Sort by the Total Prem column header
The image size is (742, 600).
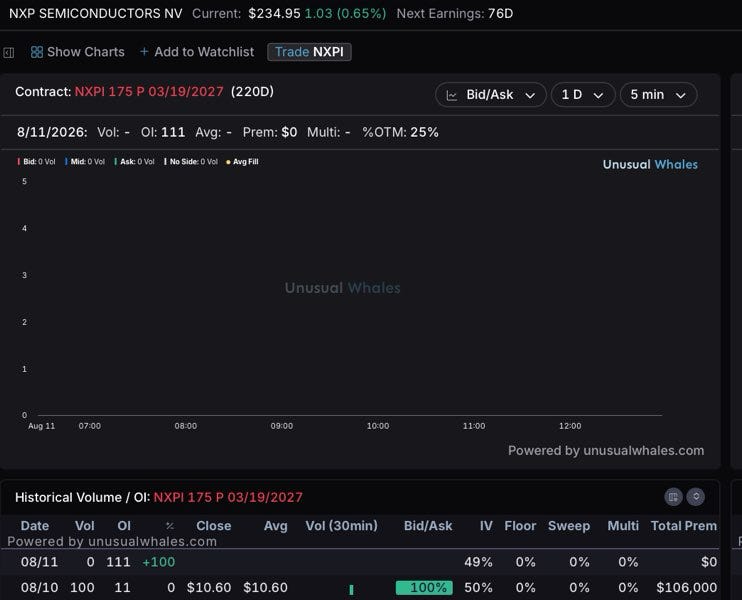(684, 526)
